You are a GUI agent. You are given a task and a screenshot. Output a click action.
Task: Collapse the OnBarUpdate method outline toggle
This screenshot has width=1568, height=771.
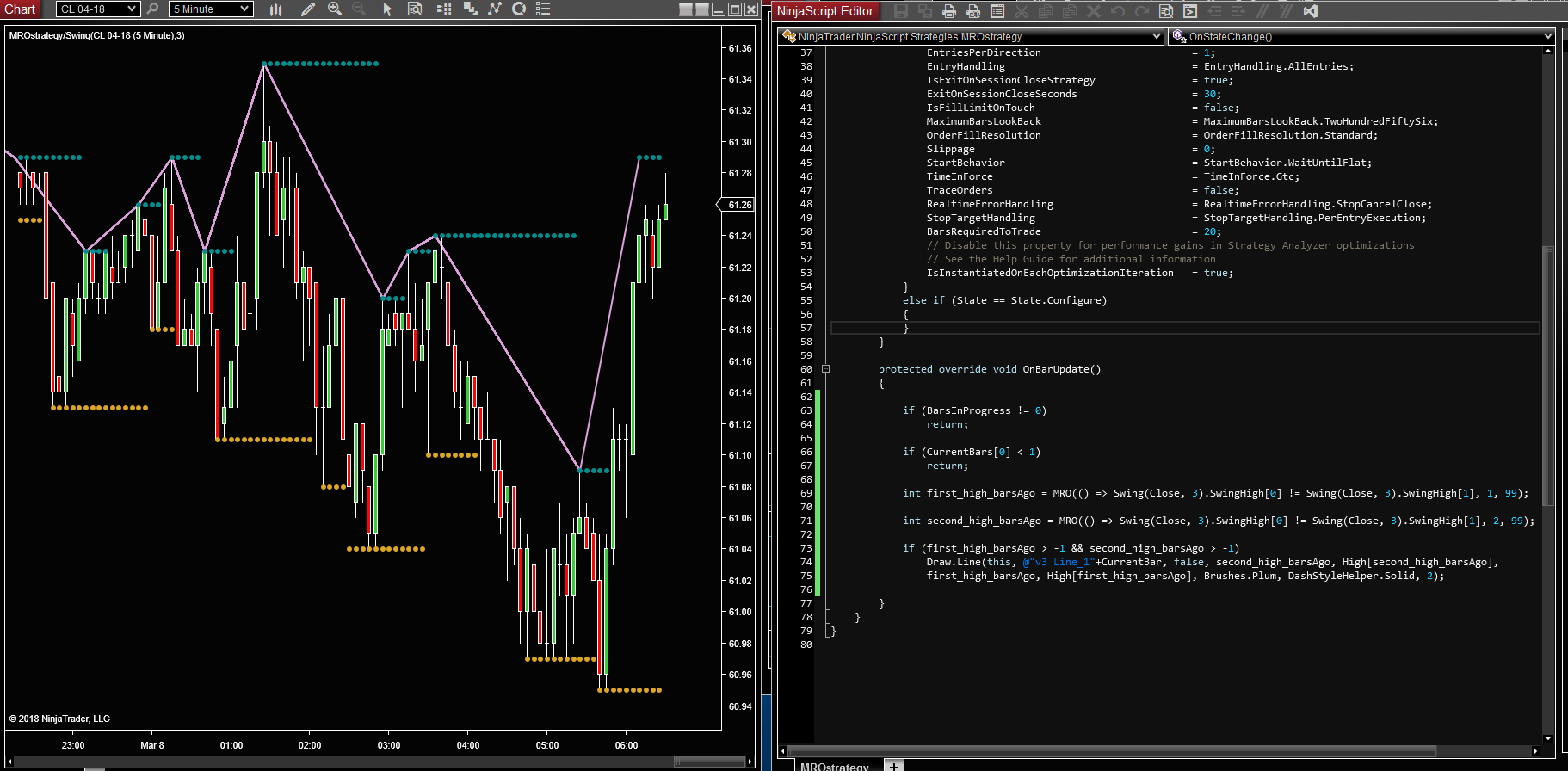pyautogui.click(x=825, y=369)
